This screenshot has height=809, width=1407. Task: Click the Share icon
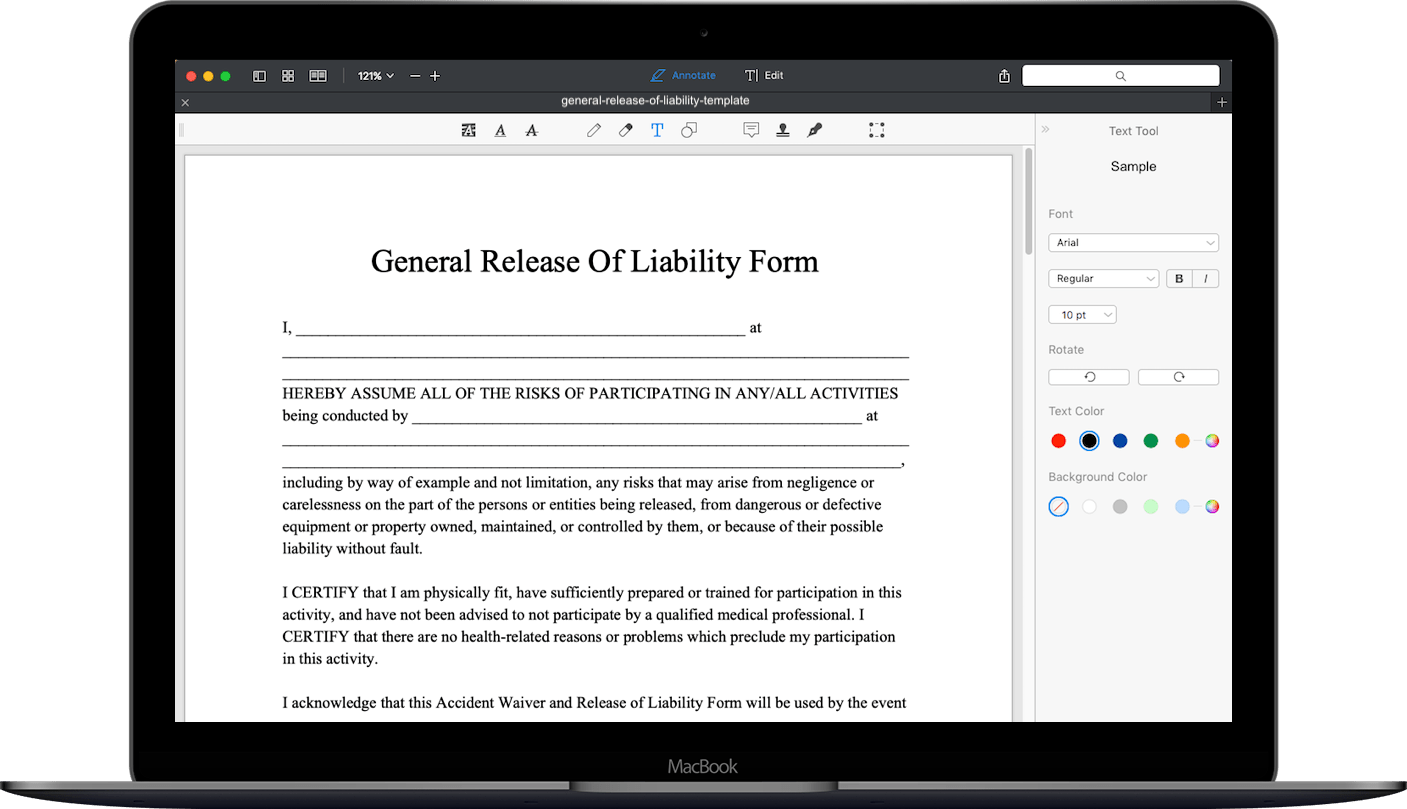[x=1004, y=75]
